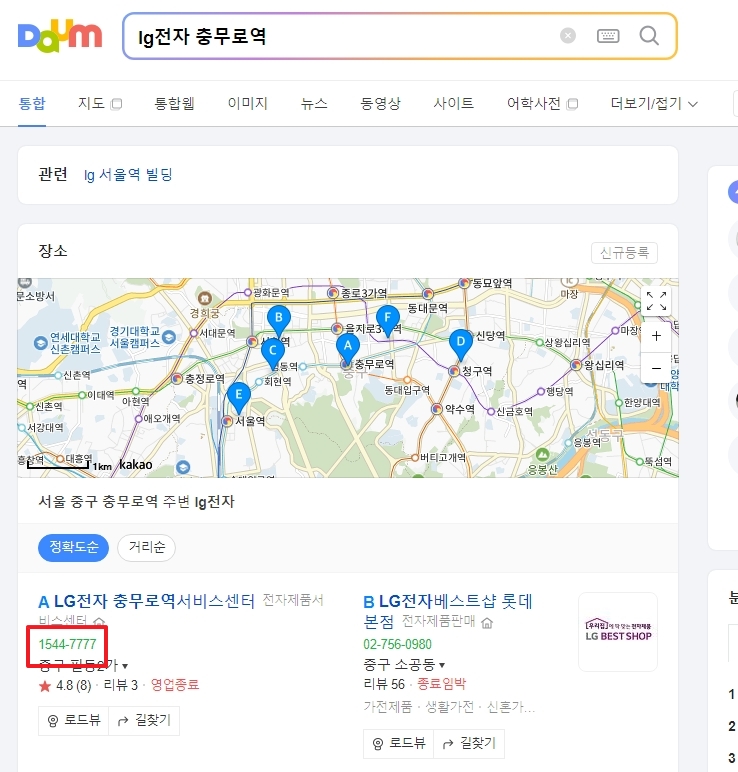Image resolution: width=738 pixels, height=772 pixels.
Task: Open 로드뷰 for 충무로역서비스센터
Action: click(x=74, y=721)
